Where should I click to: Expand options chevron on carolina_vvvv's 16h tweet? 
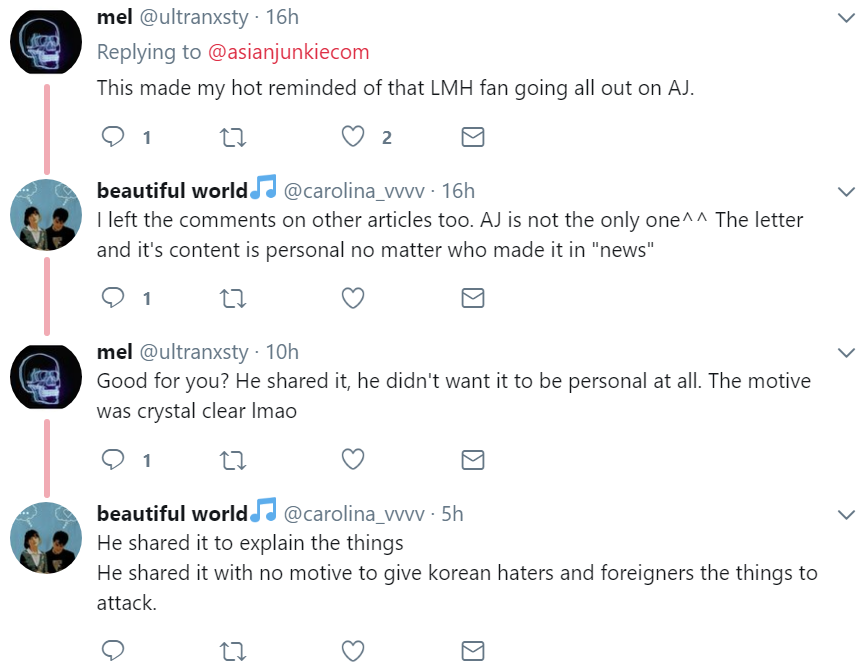pyautogui.click(x=846, y=191)
